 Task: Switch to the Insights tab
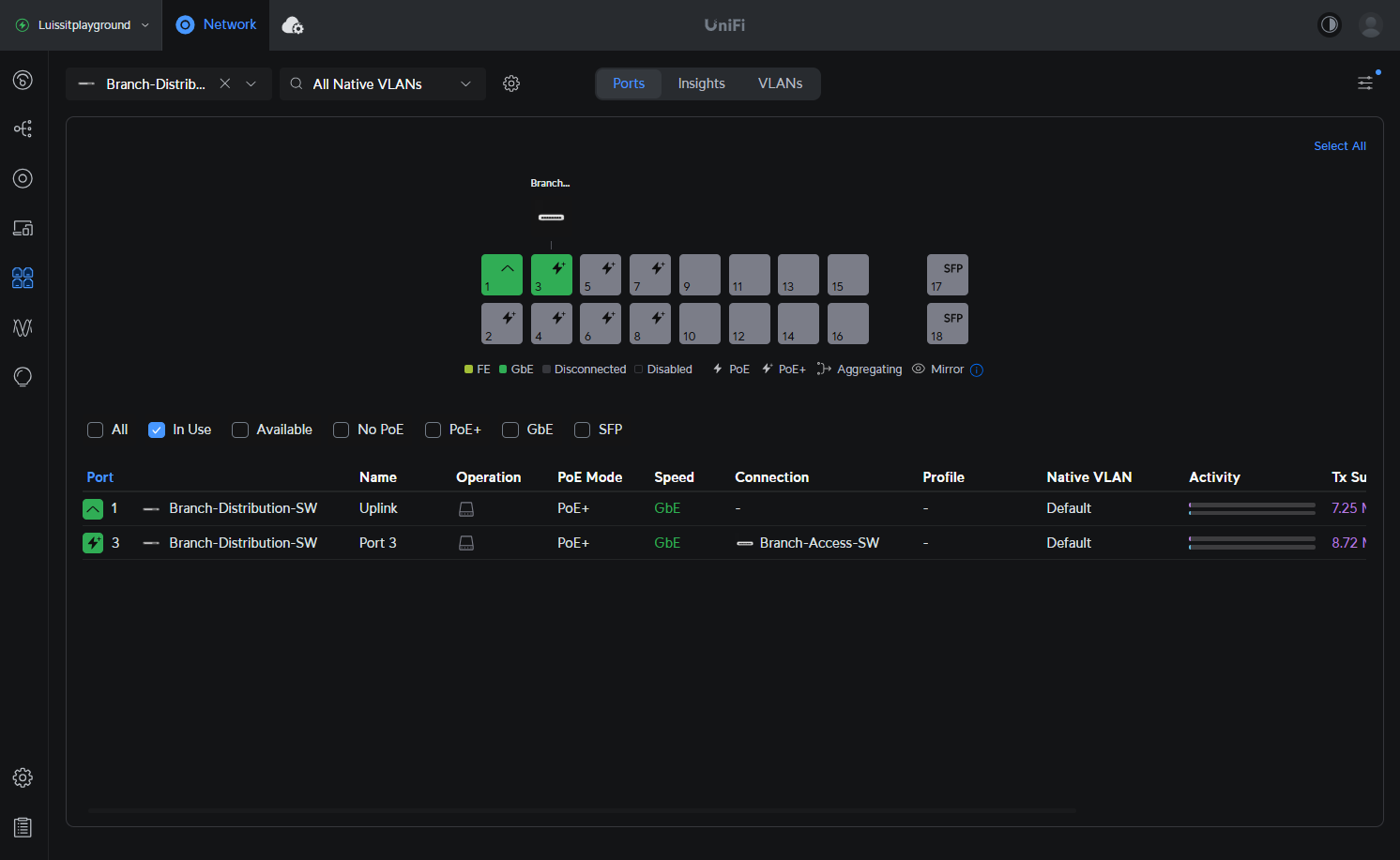click(x=702, y=83)
